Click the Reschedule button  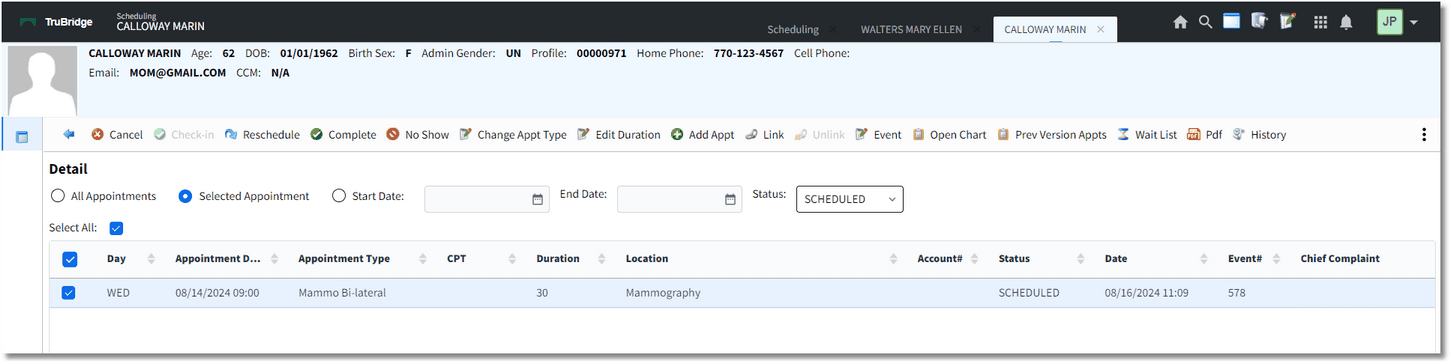click(x=262, y=135)
